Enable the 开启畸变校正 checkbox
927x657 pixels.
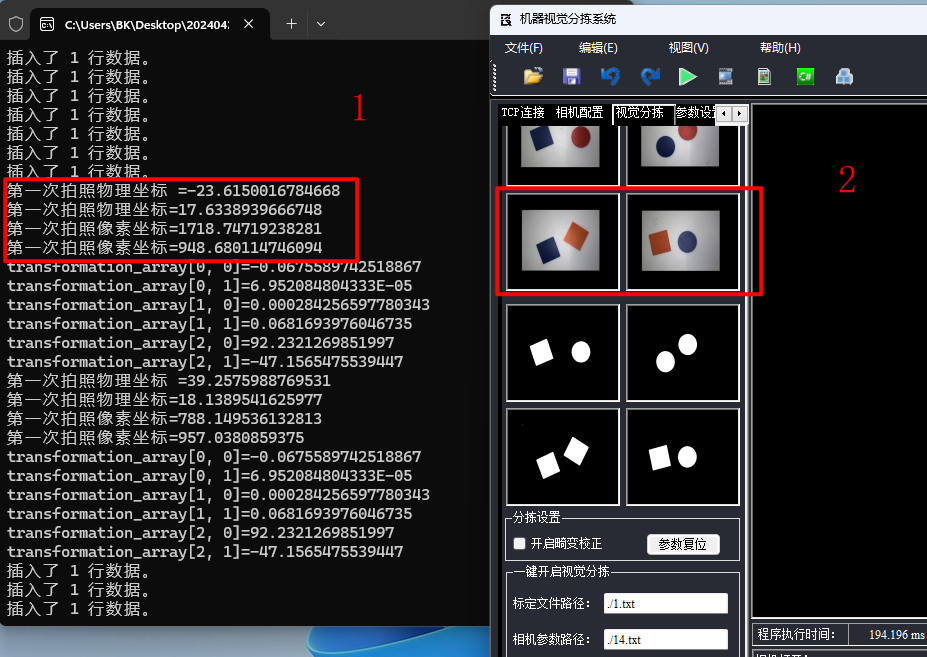(x=519, y=543)
